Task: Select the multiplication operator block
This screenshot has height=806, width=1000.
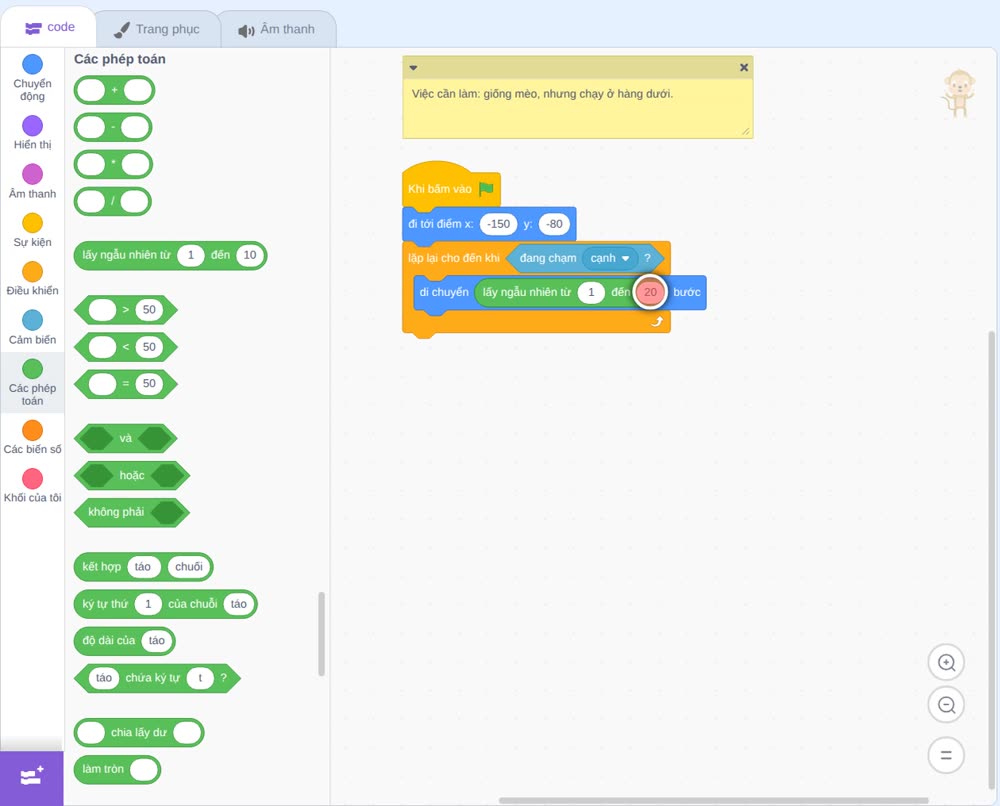Action: [x=114, y=165]
